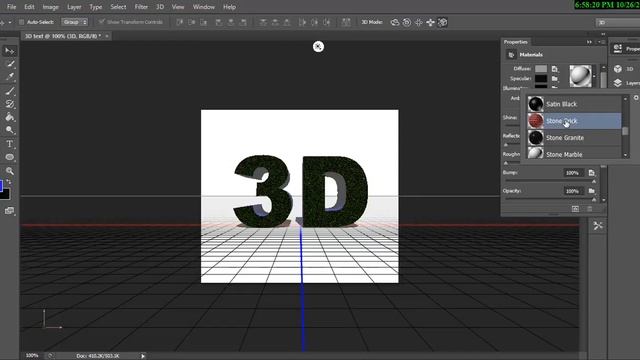Choose the Stone Granite material

(x=573, y=138)
